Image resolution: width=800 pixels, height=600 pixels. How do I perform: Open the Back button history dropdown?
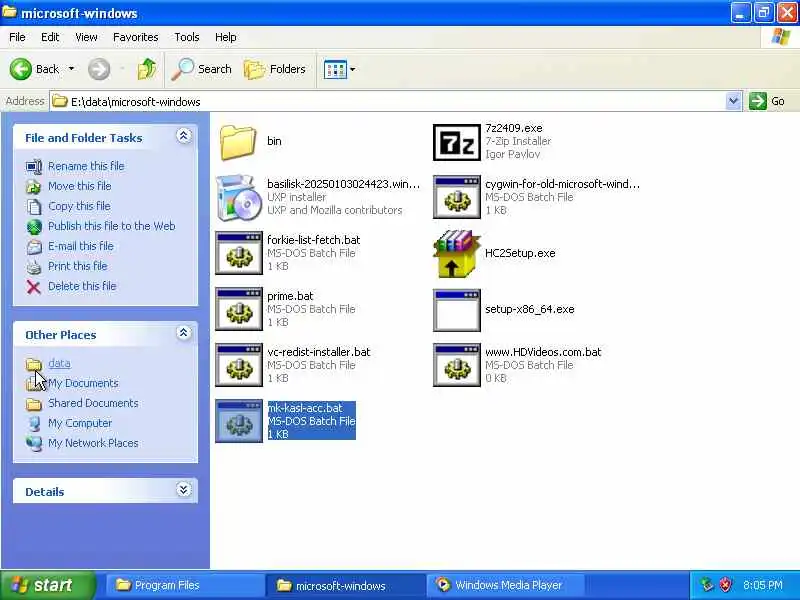coord(71,69)
